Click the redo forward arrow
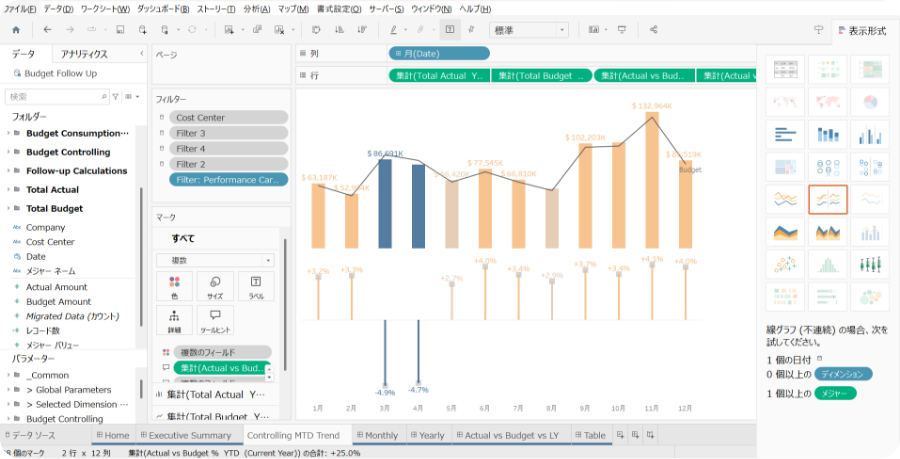This screenshot has height=459, width=900. 70,30
